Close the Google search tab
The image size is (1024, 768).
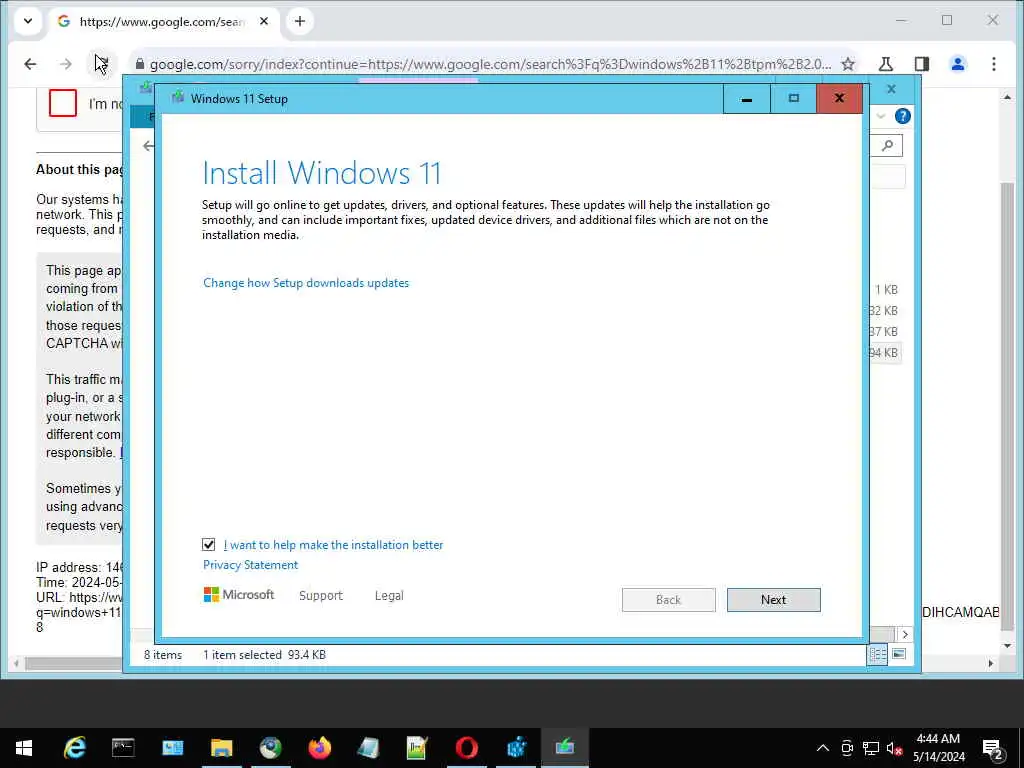(264, 22)
